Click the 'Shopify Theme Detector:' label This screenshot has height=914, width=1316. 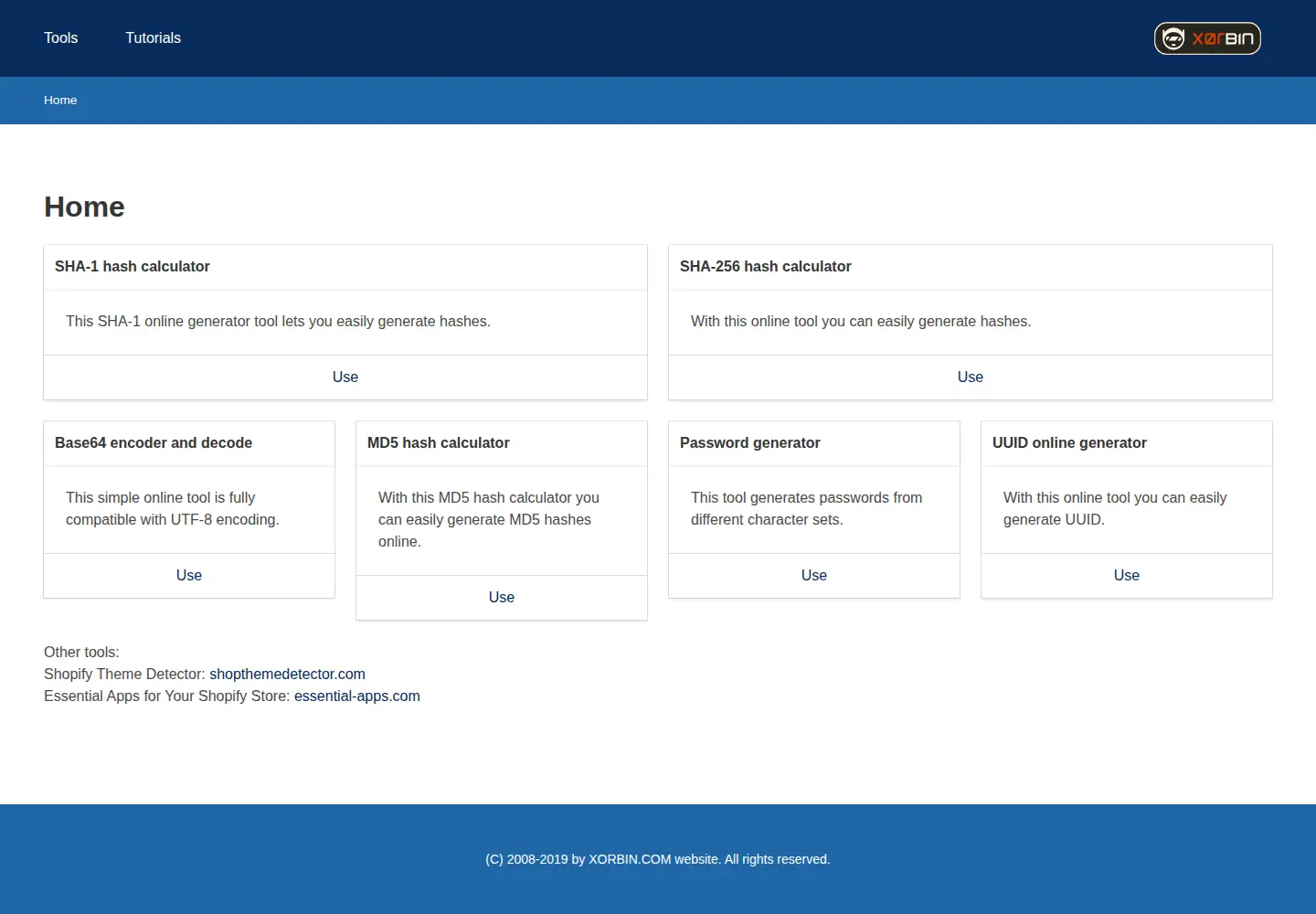click(x=124, y=674)
